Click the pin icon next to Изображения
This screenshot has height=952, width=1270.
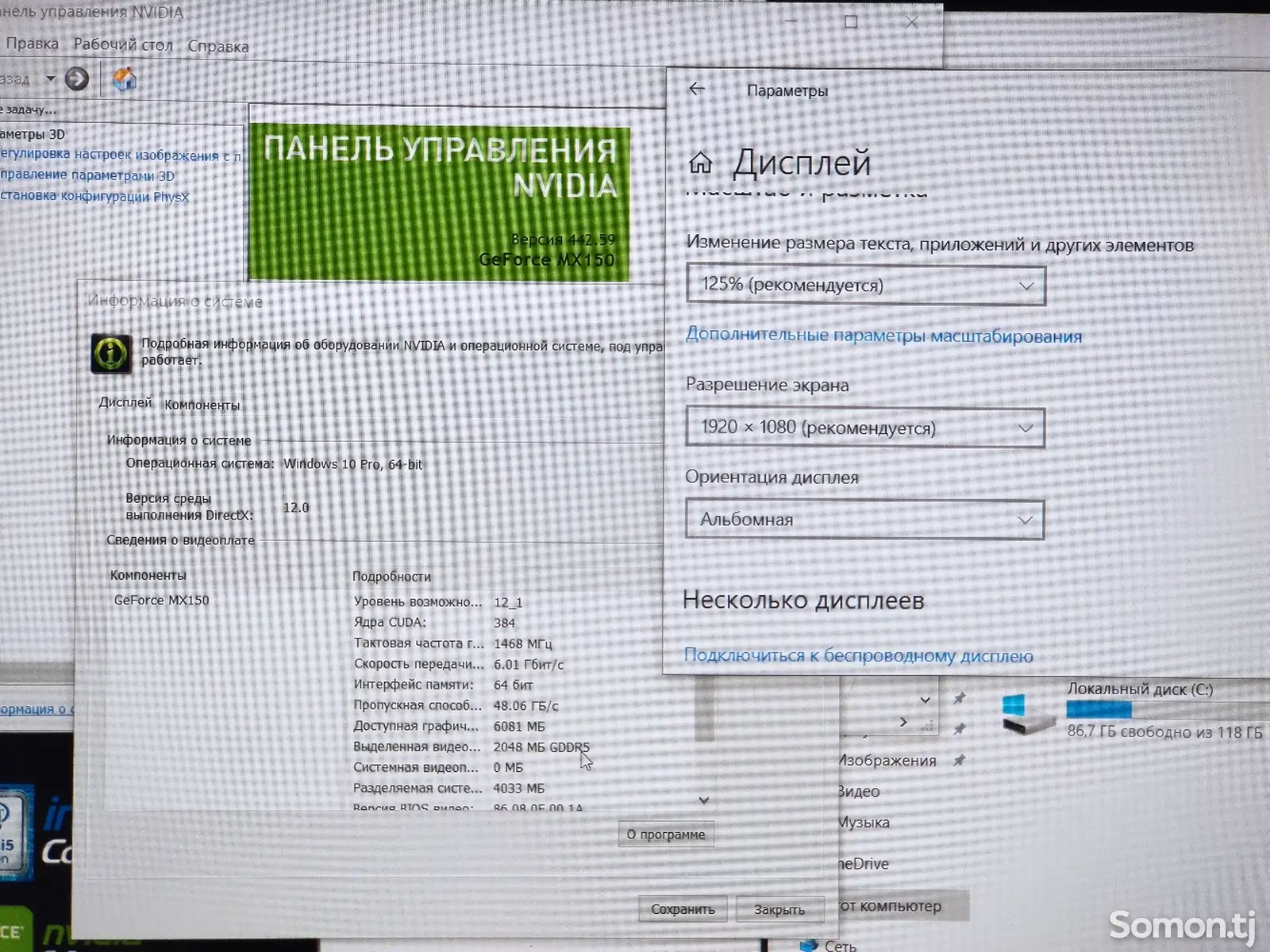tap(959, 760)
